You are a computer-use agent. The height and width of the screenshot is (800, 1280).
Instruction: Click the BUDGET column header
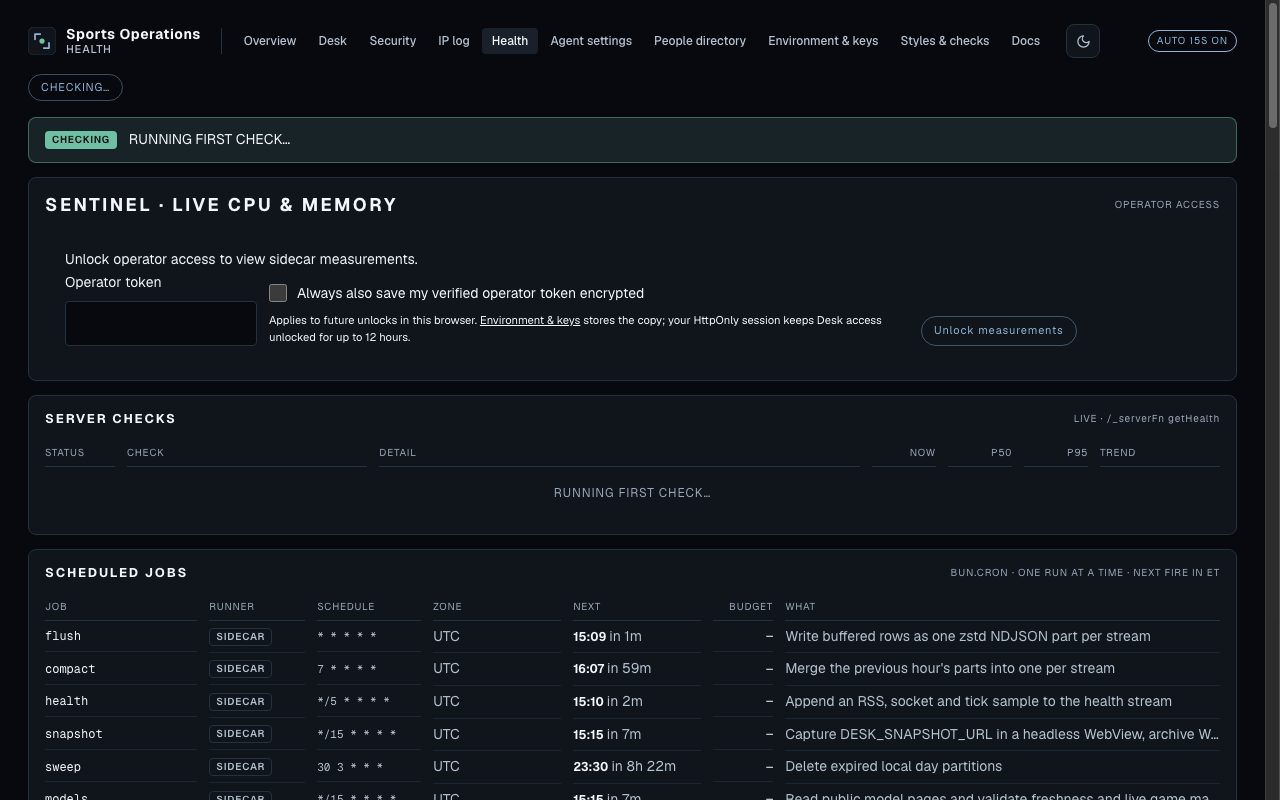pyautogui.click(x=751, y=607)
